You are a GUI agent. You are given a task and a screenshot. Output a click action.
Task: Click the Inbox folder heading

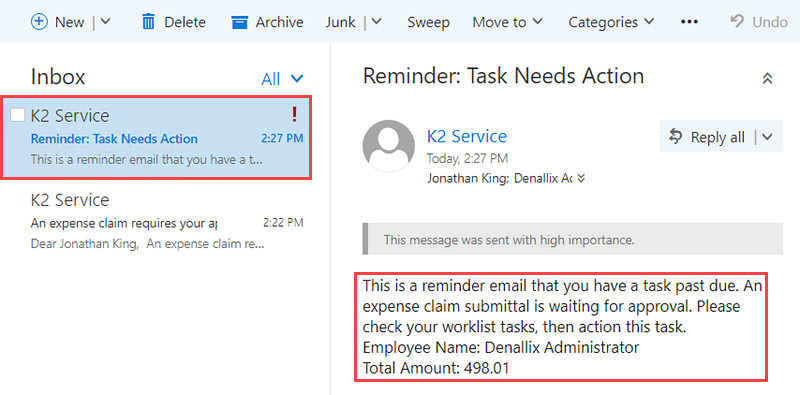(58, 77)
